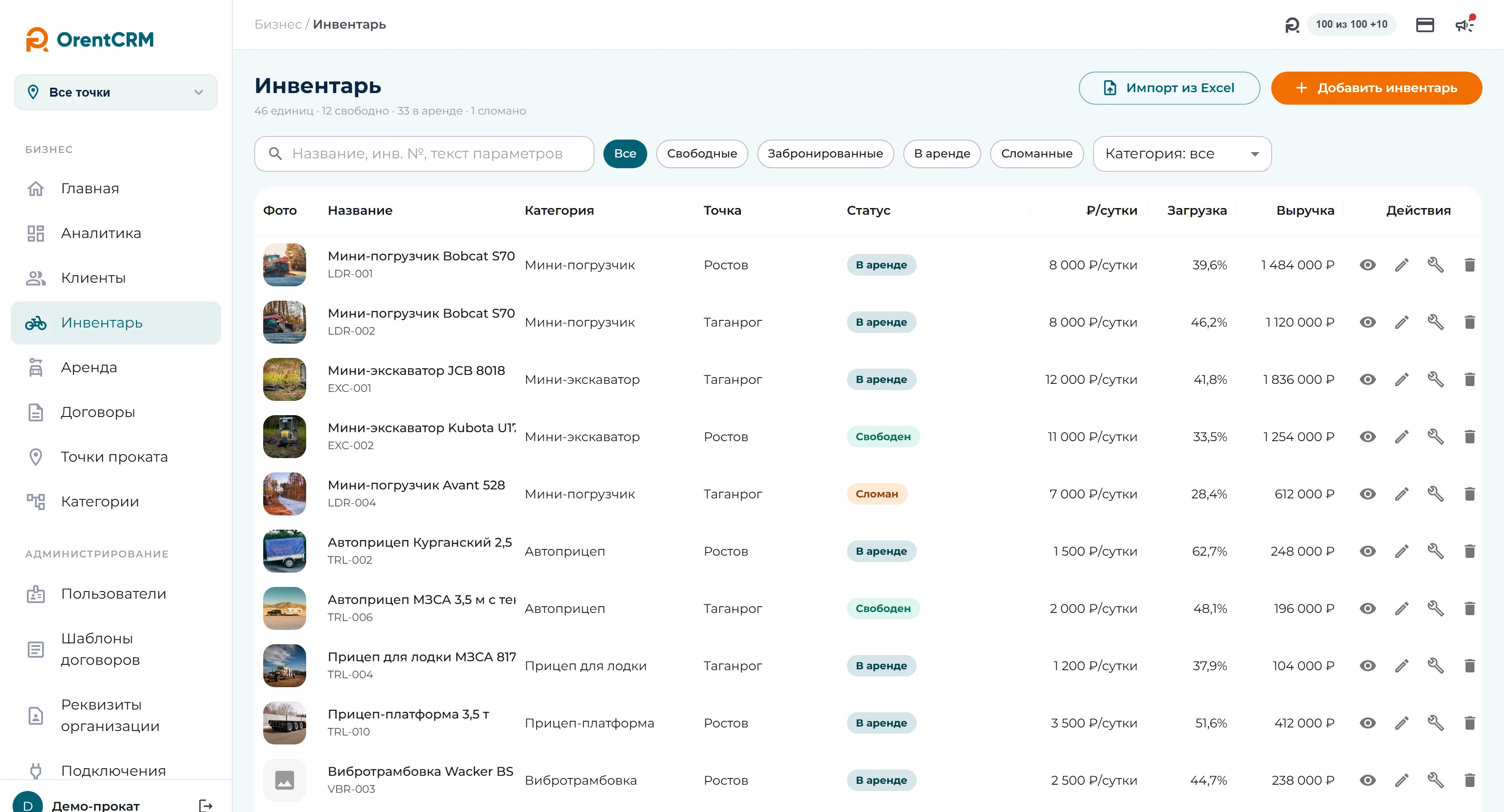View details eye icon for LDR-001
This screenshot has height=812, width=1504.
[1367, 265]
